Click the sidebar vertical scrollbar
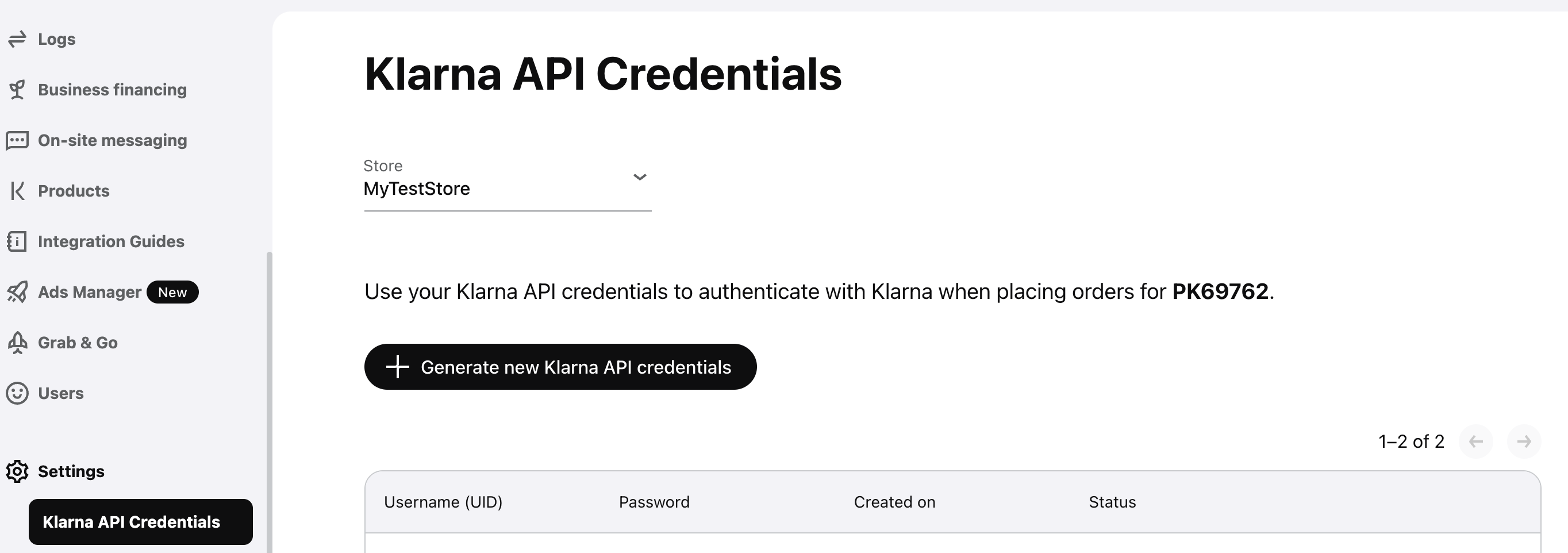The image size is (1568, 553). (x=269, y=402)
